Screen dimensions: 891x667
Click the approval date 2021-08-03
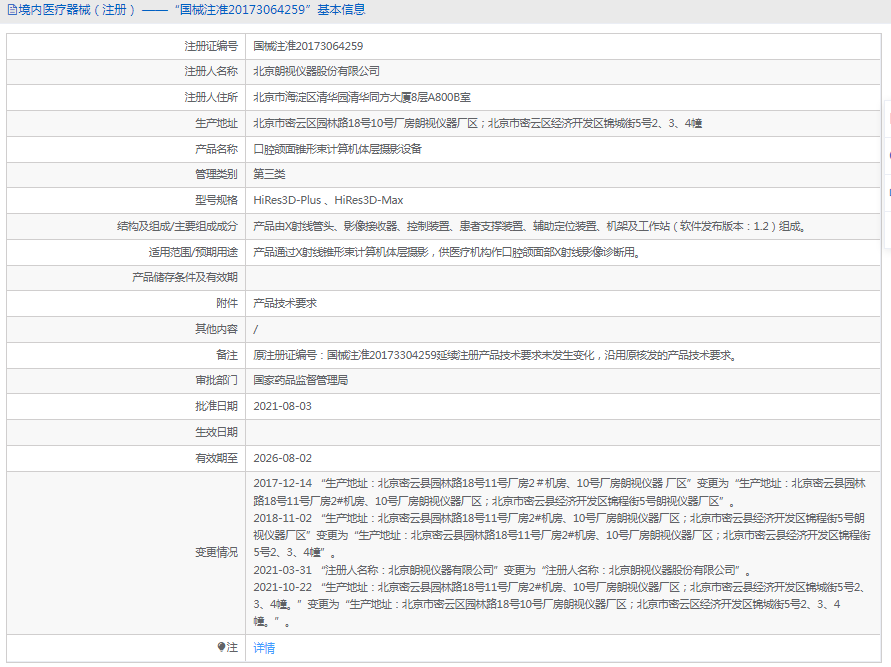click(x=282, y=406)
